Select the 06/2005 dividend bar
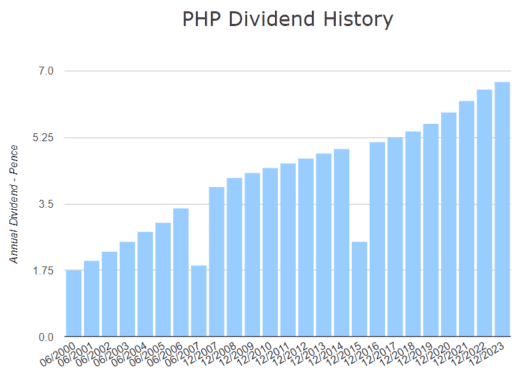 (163, 279)
